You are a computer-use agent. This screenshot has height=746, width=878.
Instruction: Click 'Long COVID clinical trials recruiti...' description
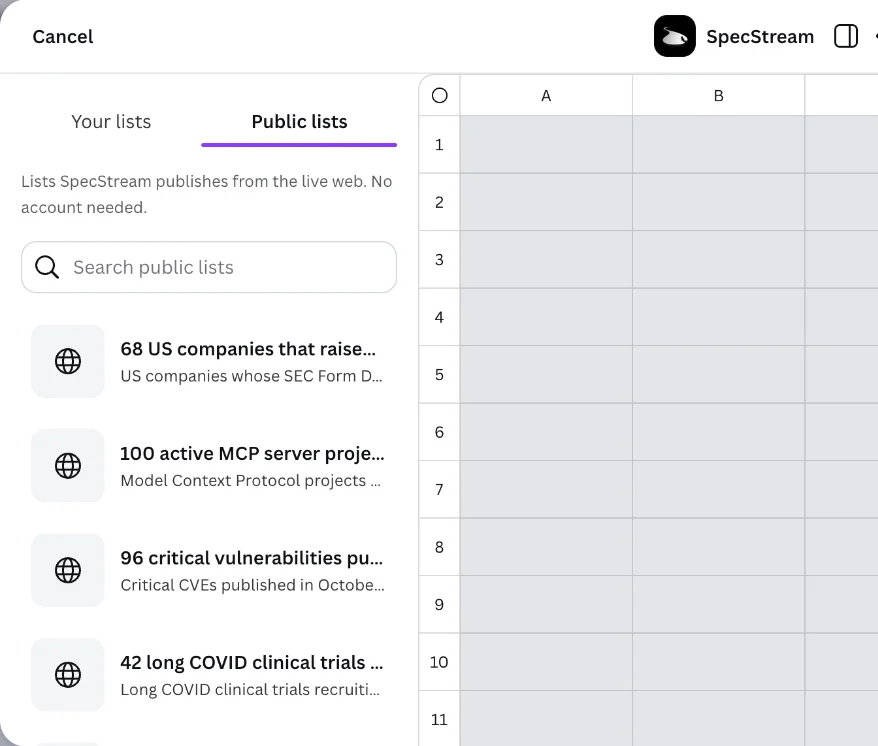tap(250, 689)
